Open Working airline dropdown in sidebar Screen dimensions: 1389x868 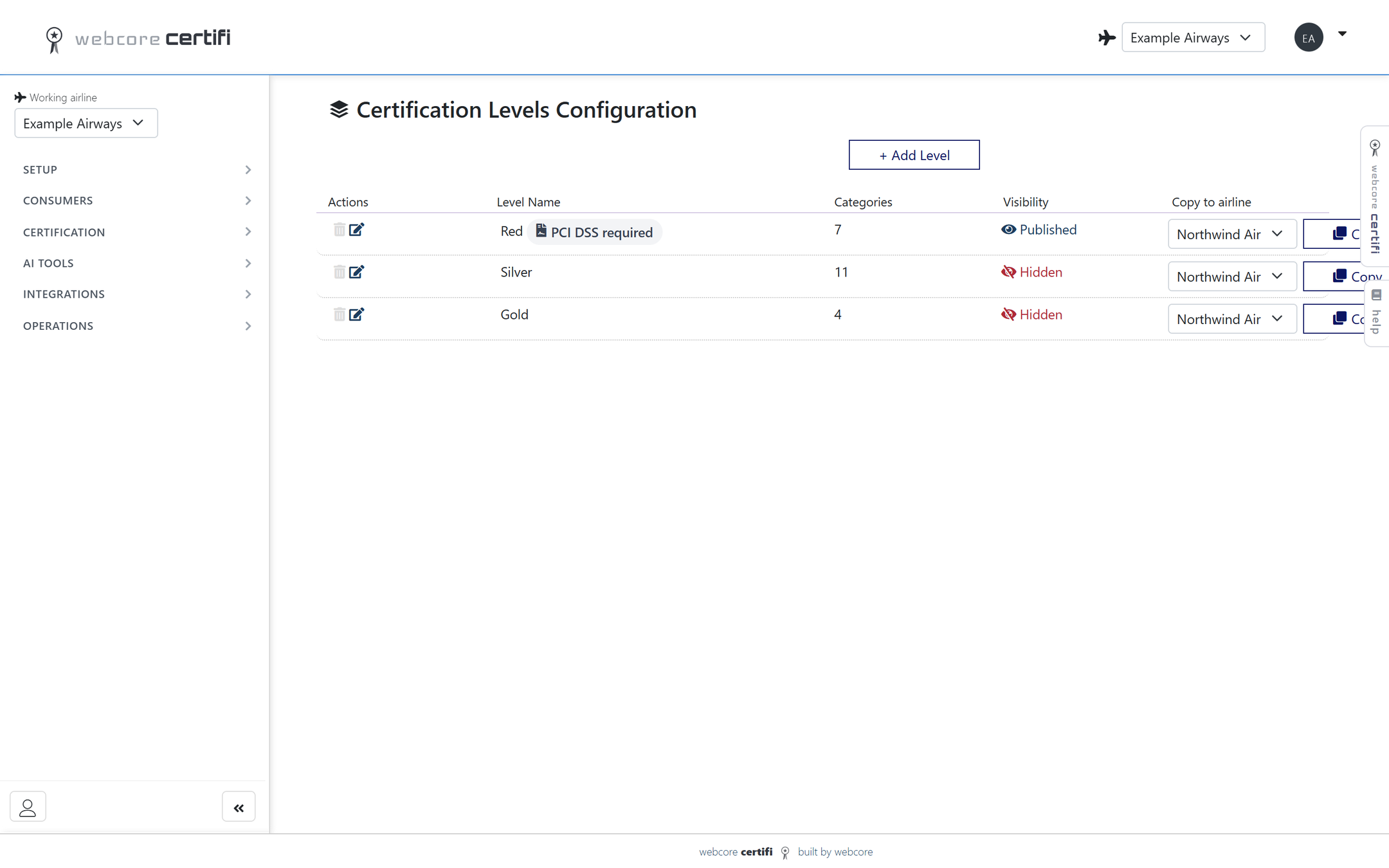(x=86, y=123)
